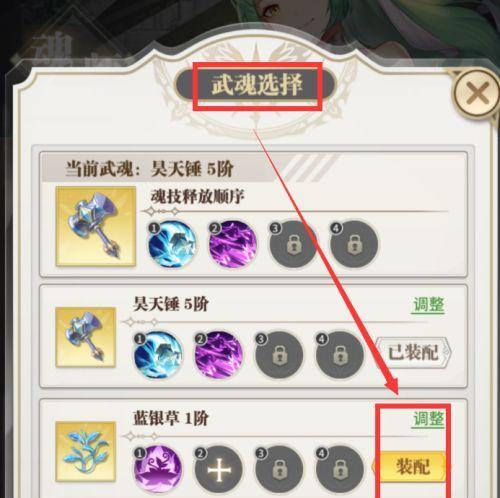Click the large 昊天锤 hammer icon

point(96,226)
